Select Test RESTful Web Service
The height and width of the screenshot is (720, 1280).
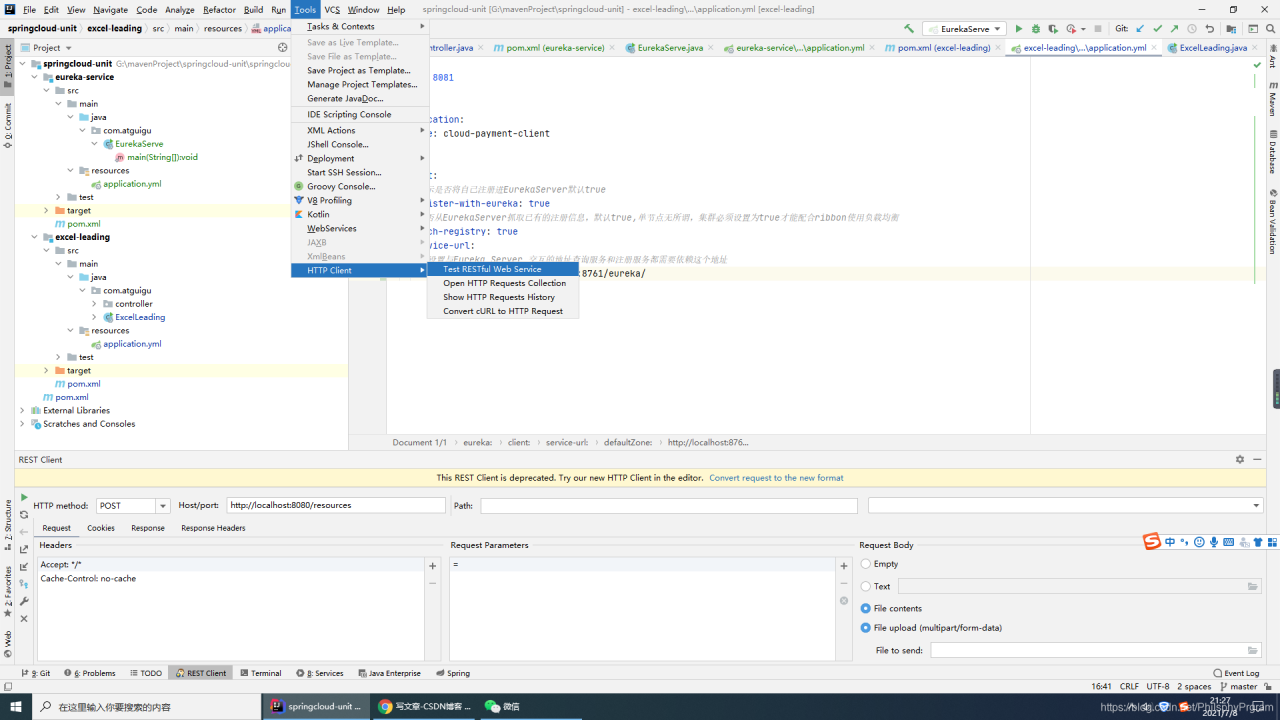(x=492, y=269)
